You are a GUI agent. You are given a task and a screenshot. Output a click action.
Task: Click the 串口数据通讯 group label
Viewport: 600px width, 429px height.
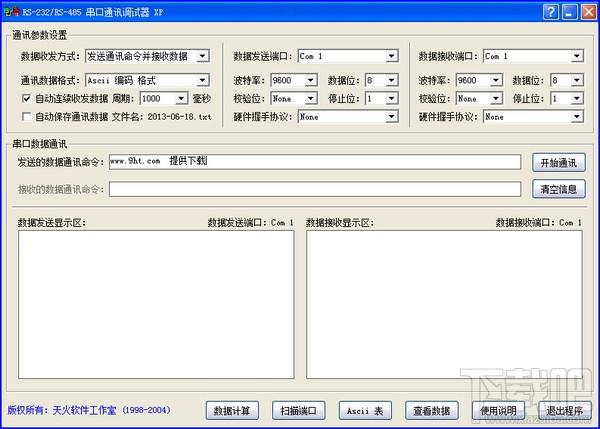tap(39, 144)
